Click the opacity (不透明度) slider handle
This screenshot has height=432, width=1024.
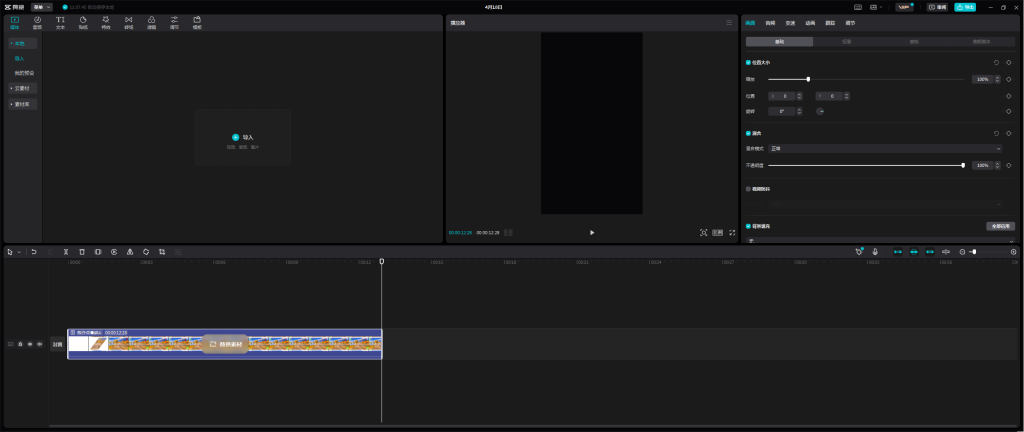click(963, 165)
